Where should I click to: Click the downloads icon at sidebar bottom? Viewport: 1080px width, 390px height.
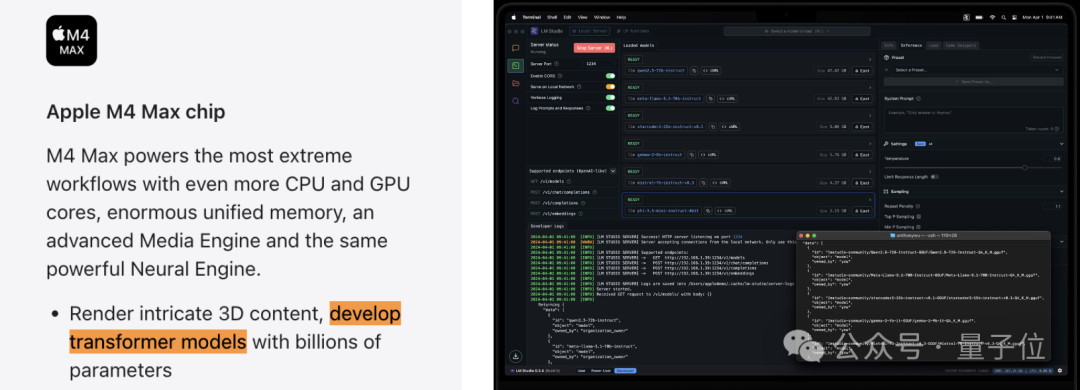[515, 356]
